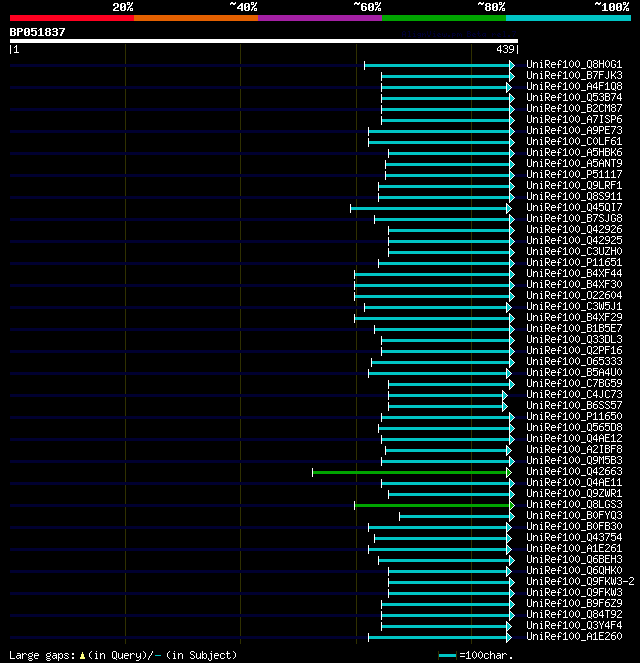Select the UniRef100_B7FJK3 label

[x=574, y=76]
